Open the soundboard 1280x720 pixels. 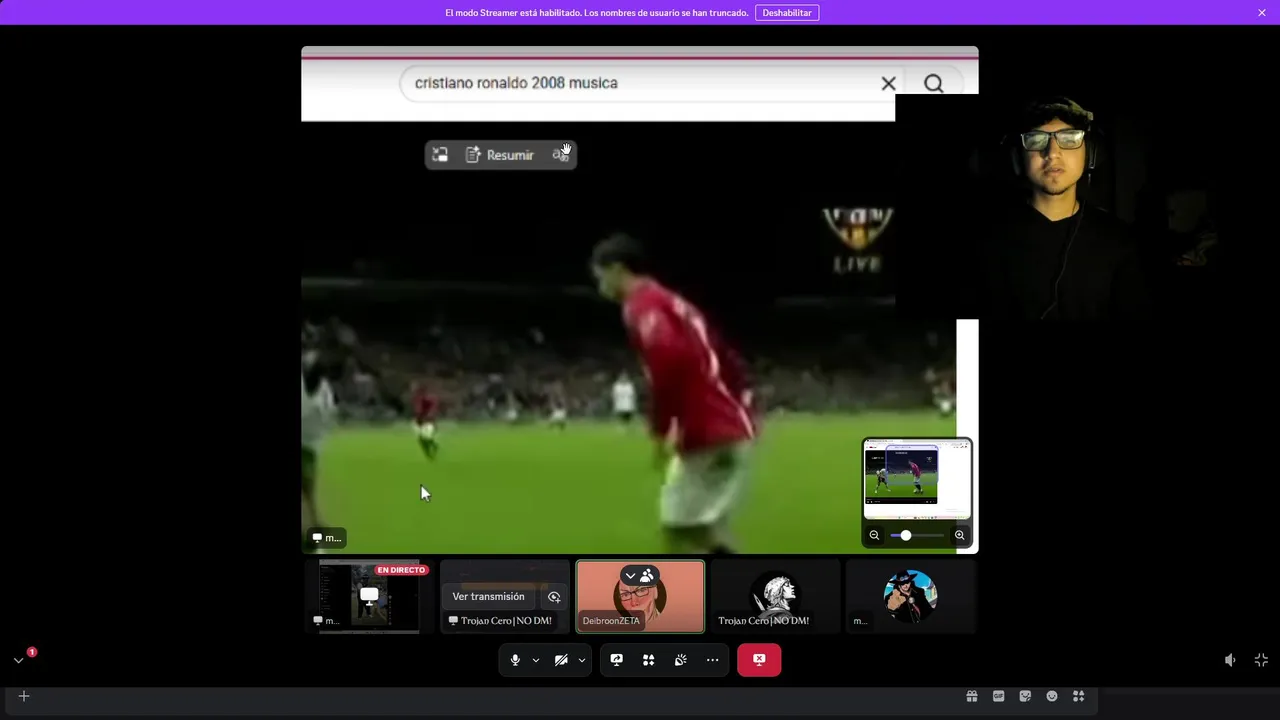pyautogui.click(x=681, y=660)
